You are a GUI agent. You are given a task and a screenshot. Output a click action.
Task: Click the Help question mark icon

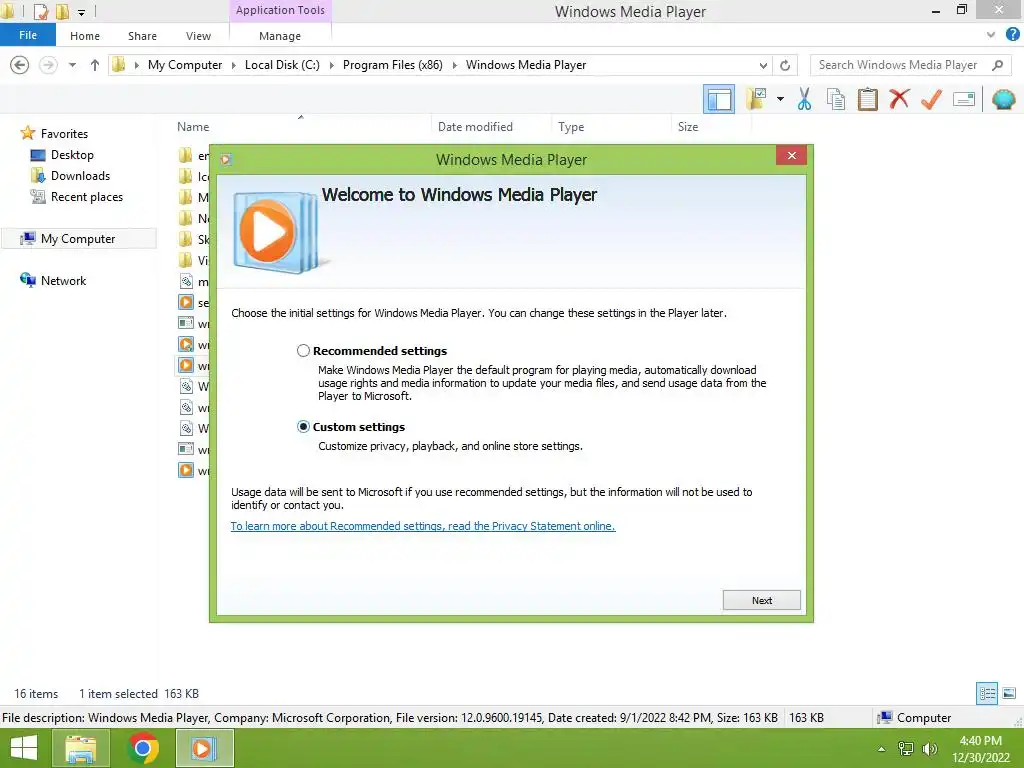point(1012,35)
